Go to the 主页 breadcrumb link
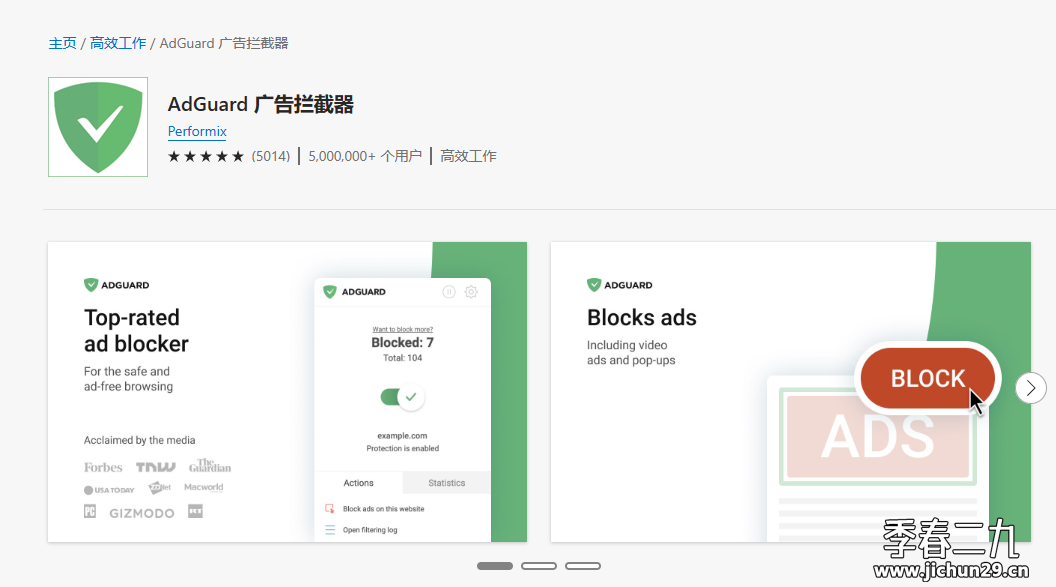 (x=63, y=43)
